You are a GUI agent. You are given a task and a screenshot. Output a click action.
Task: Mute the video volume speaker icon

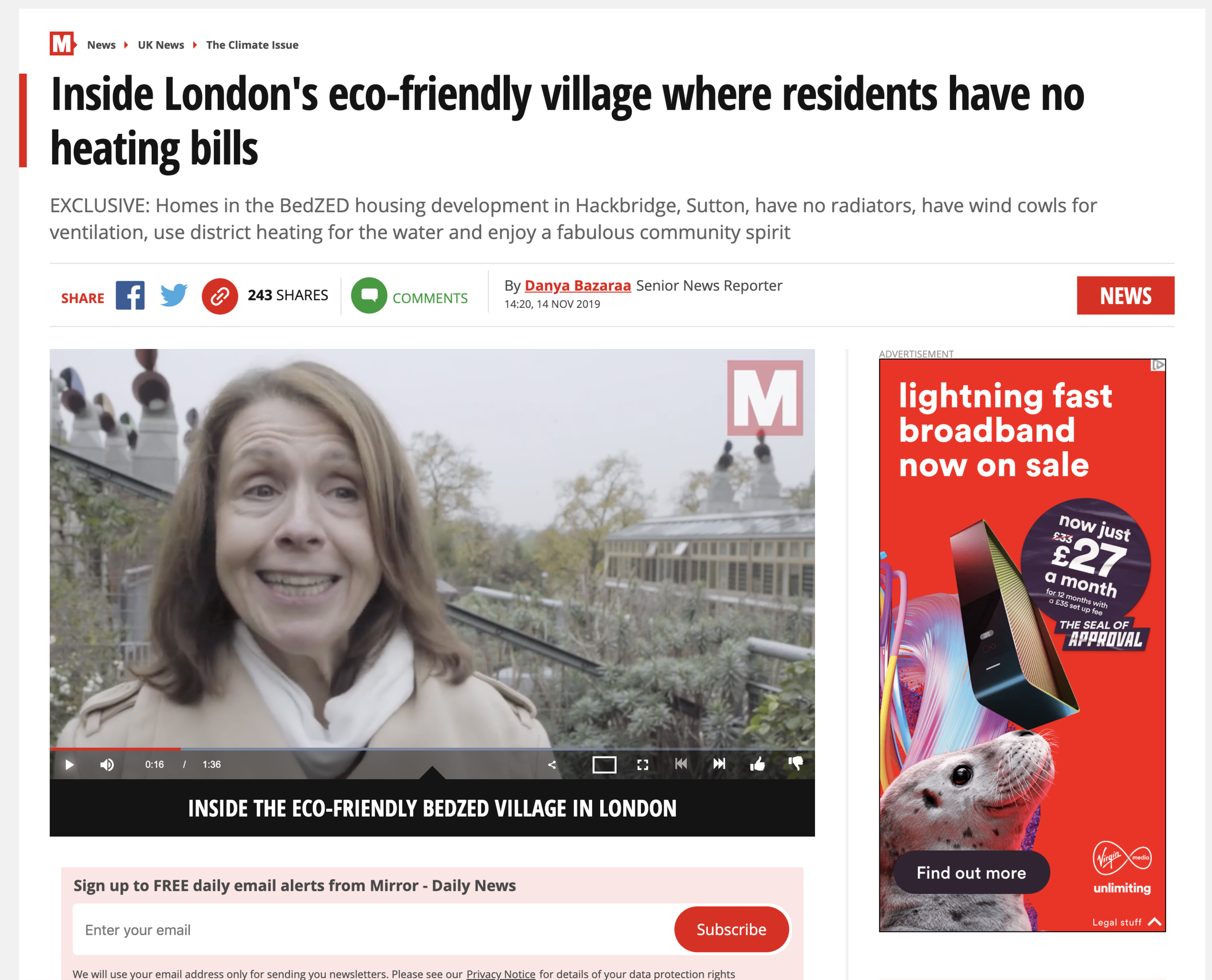107,764
